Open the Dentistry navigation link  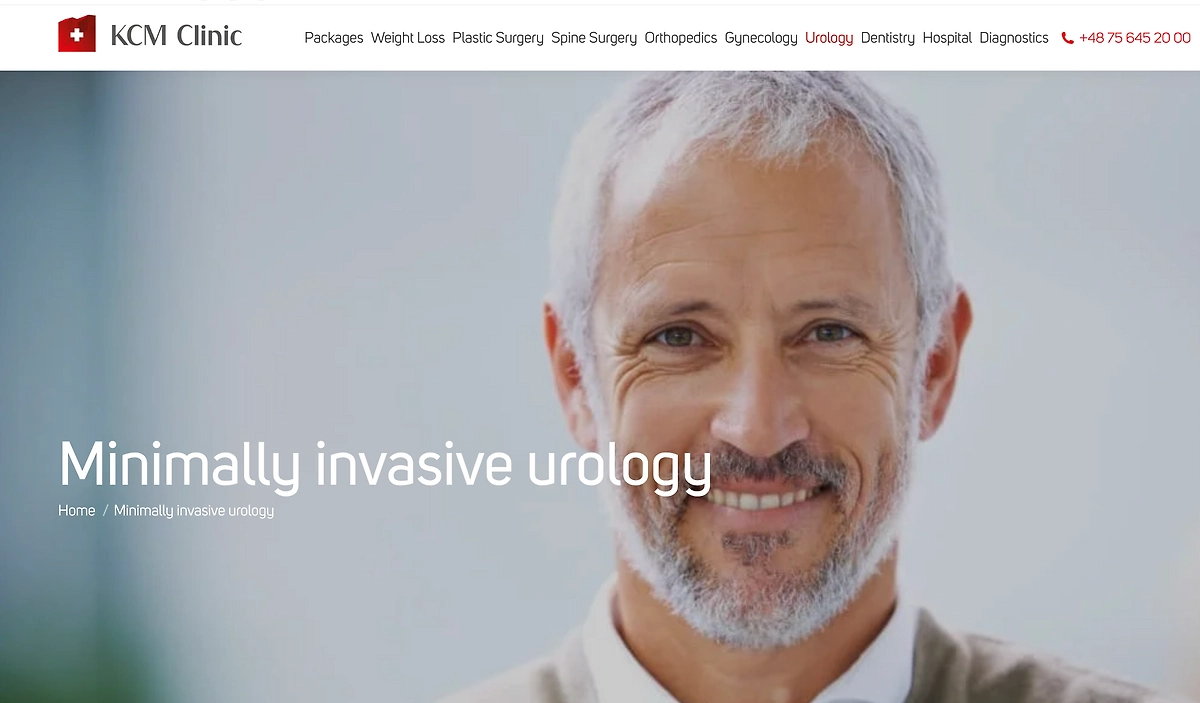[x=888, y=38]
